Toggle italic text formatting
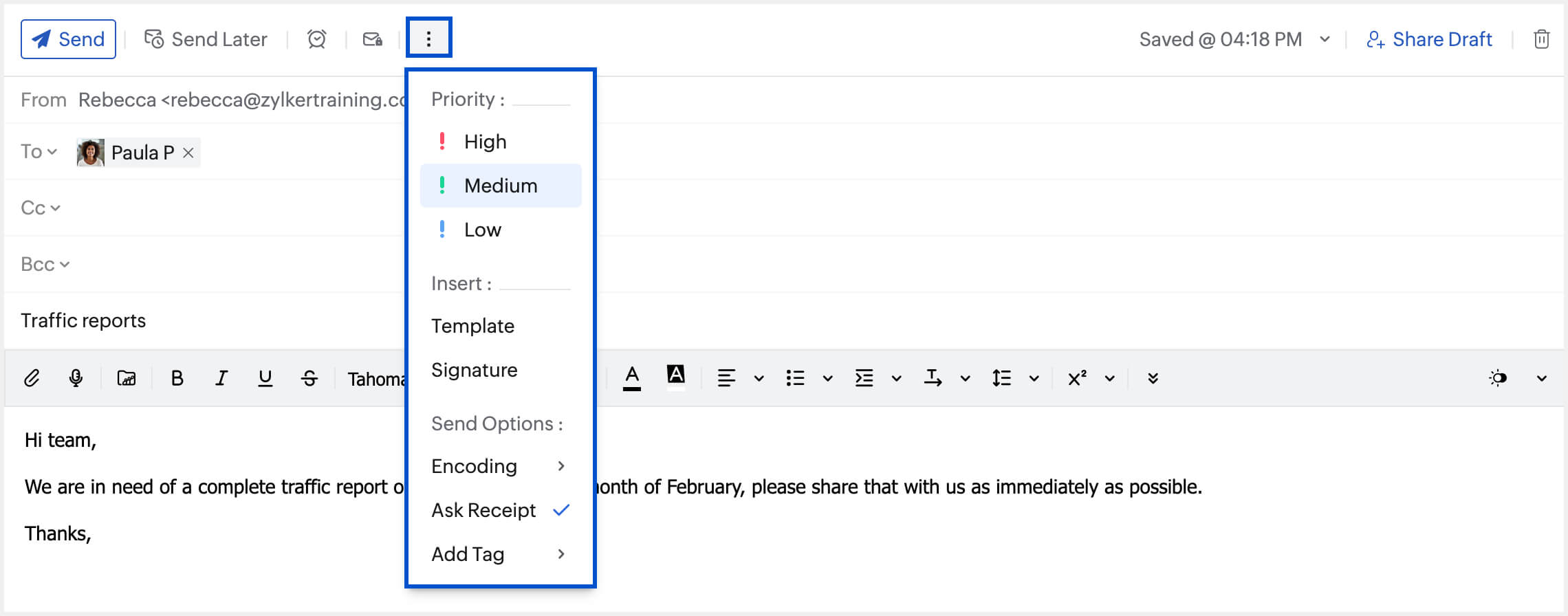1568x616 pixels. [x=221, y=378]
